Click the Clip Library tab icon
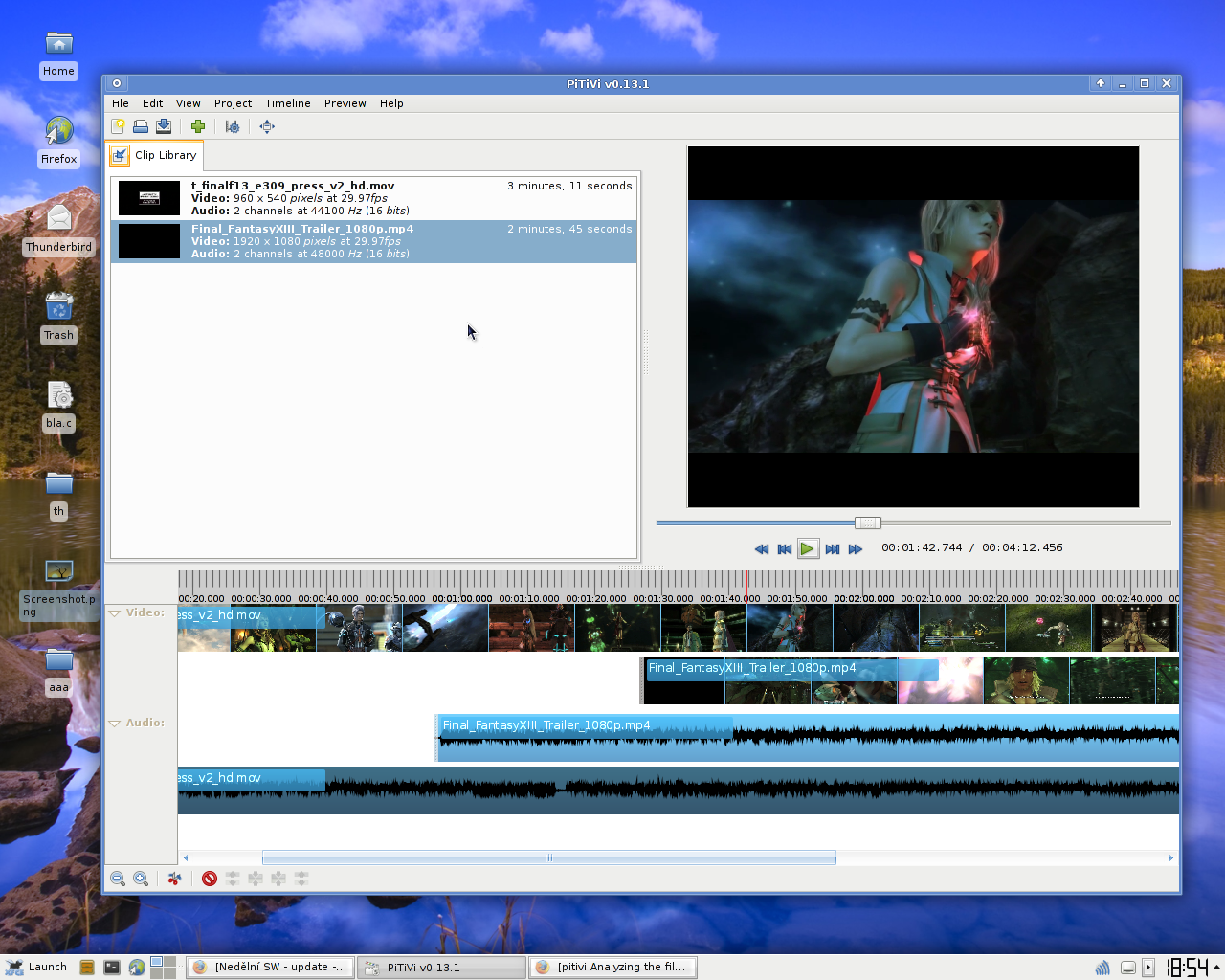This screenshot has width=1225, height=980. 120,155
